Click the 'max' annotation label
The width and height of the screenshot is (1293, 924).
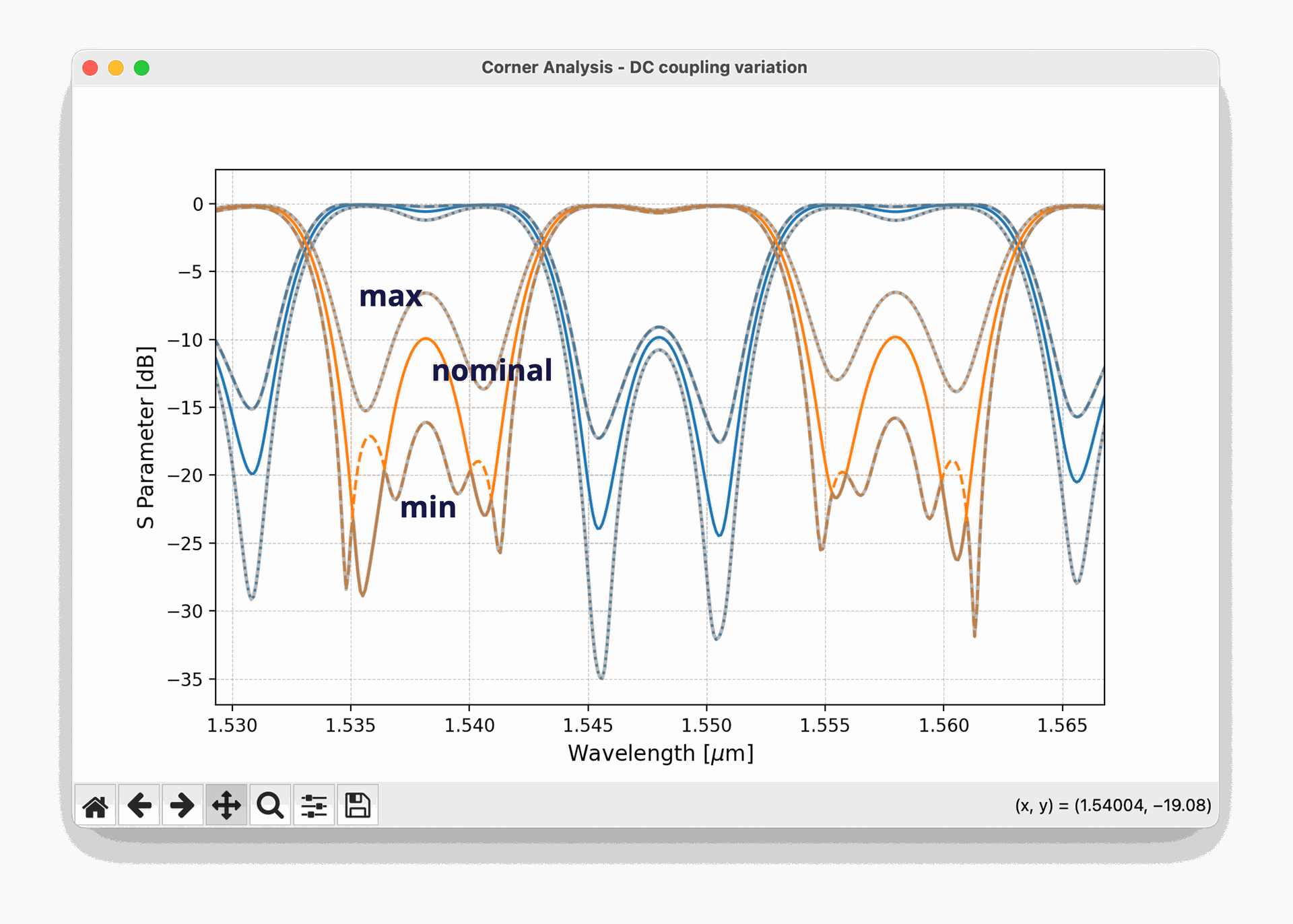pos(391,296)
